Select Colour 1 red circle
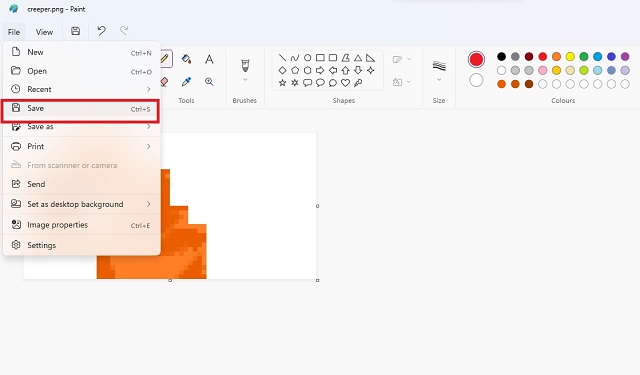Screen dimensions: 640x375 476,60
